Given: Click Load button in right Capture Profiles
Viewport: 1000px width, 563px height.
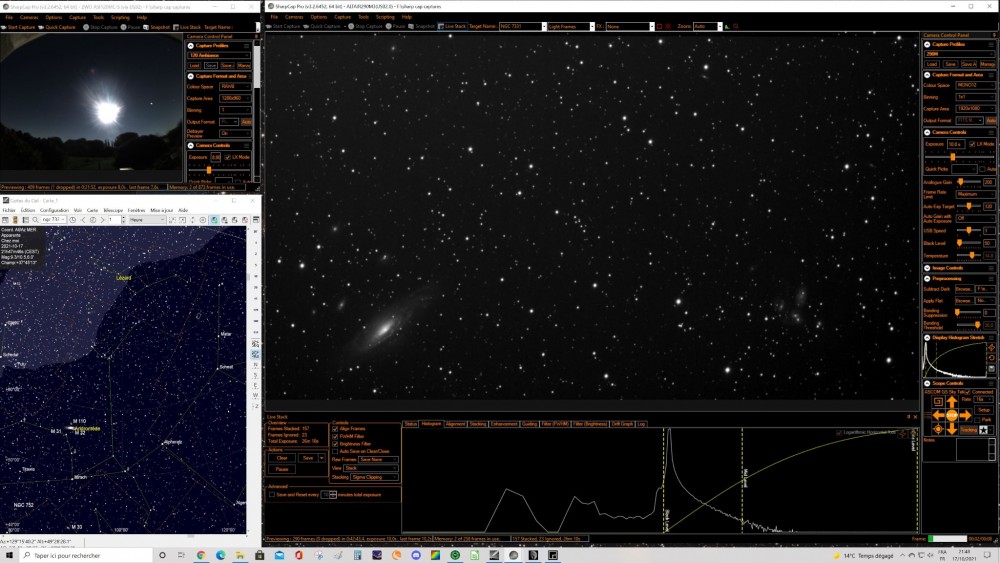Looking at the screenshot, I should coord(932,64).
